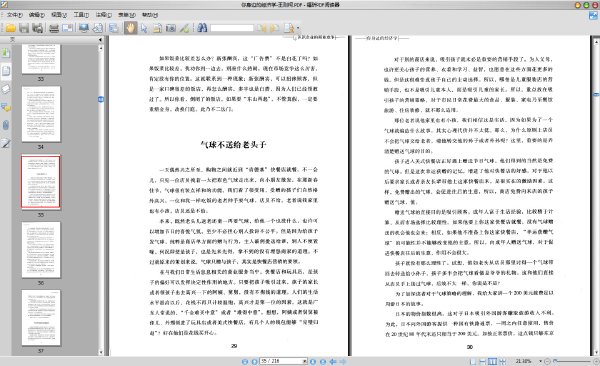600x366 pixels.
Task: Open the Edit menu
Action: pos(36,15)
